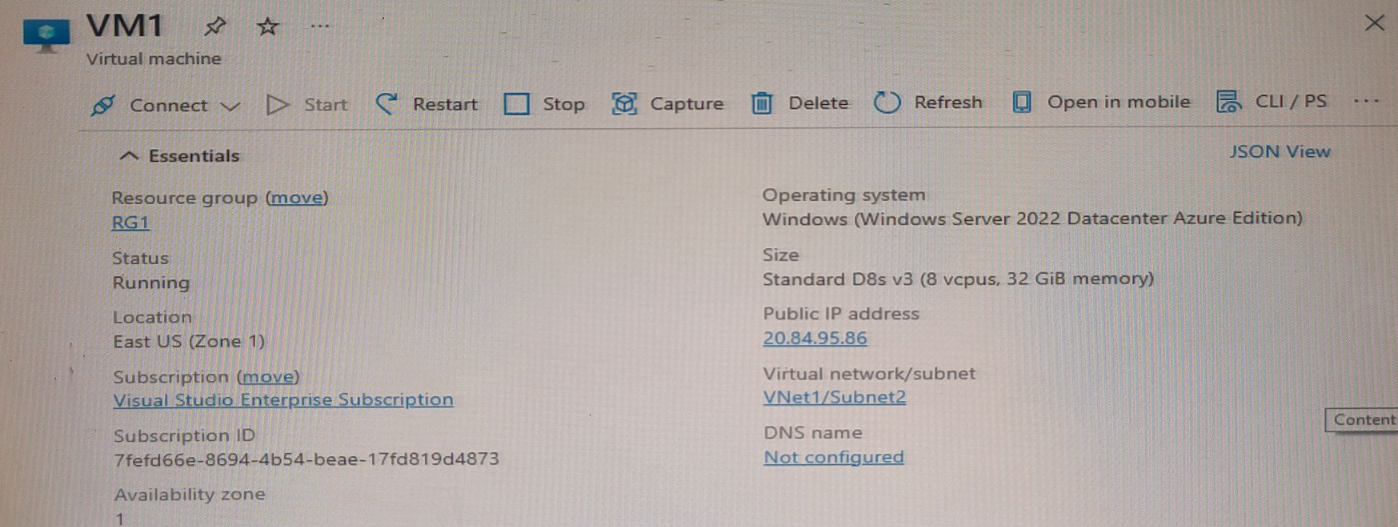Viewport: 1398px width, 527px height.
Task: Click the Start toolbar label
Action: point(326,105)
